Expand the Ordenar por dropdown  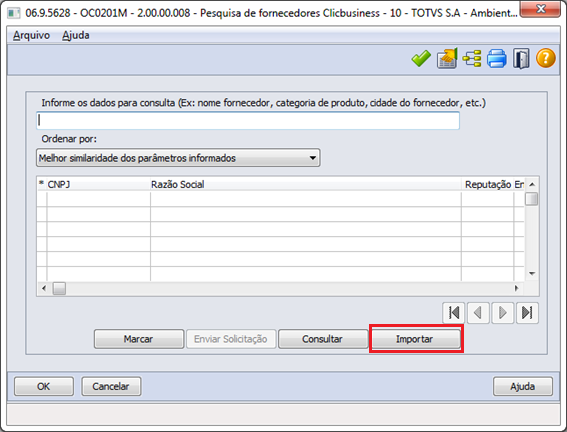pyautogui.click(x=178, y=158)
